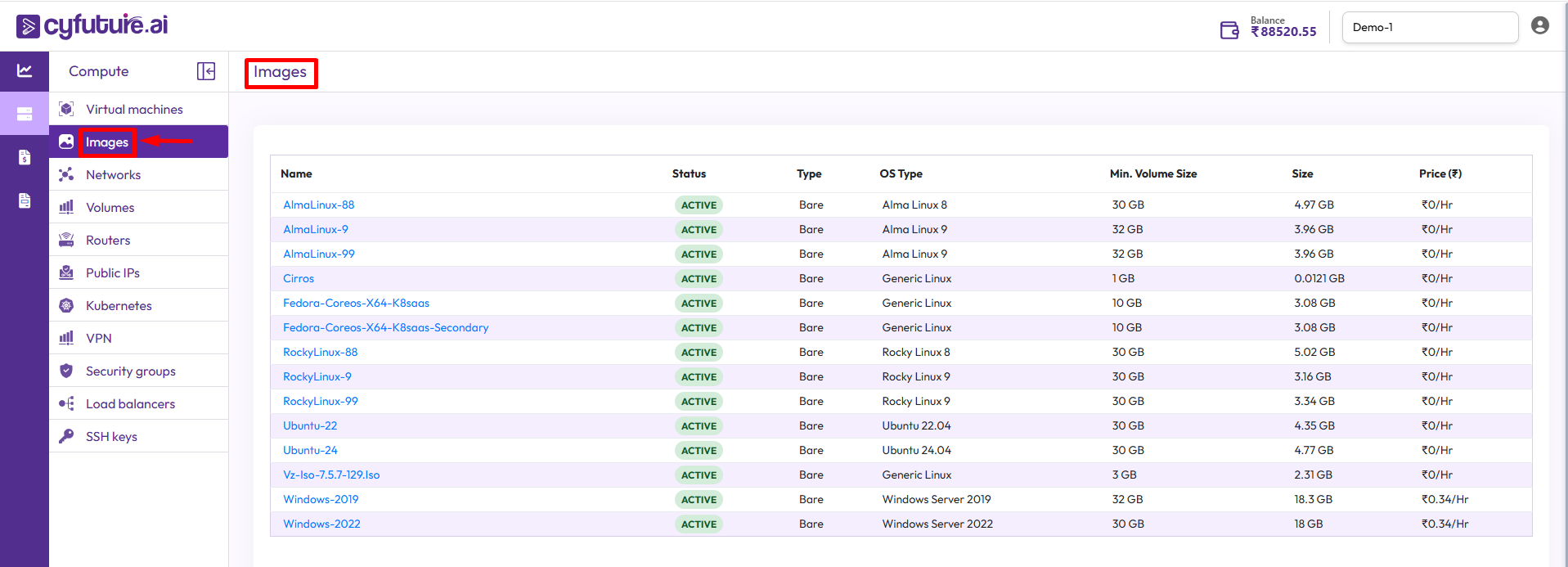Click the Fedora-Coreos-X64-K8saas-Secondary link
Viewport: 1568px width, 567px height.
[385, 327]
